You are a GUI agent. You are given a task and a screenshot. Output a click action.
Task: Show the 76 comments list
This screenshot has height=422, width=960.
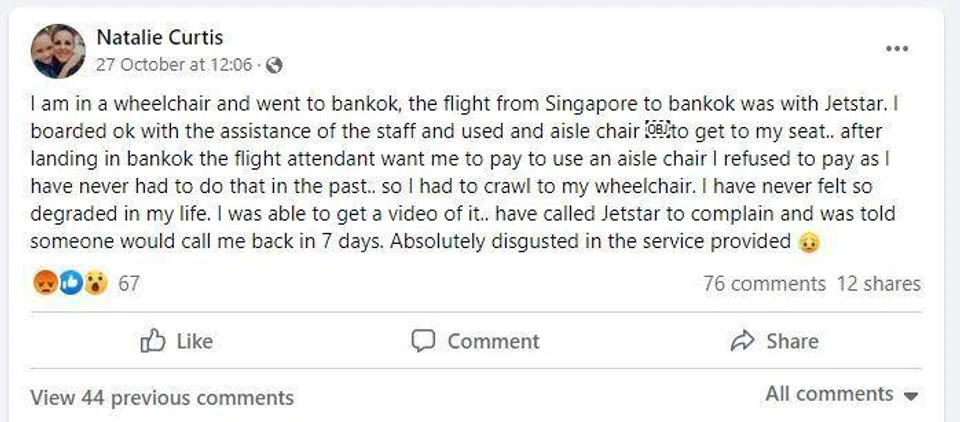(764, 284)
